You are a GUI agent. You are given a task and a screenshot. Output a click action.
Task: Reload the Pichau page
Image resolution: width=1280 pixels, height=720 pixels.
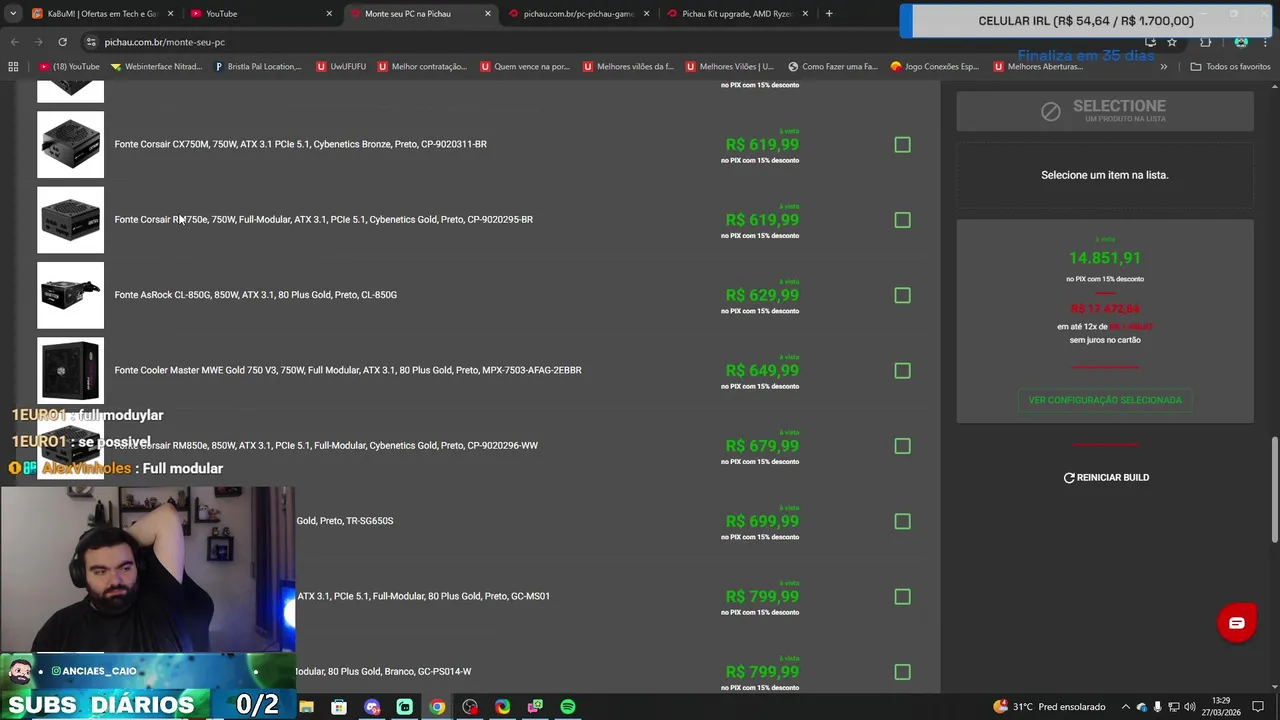pyautogui.click(x=62, y=42)
